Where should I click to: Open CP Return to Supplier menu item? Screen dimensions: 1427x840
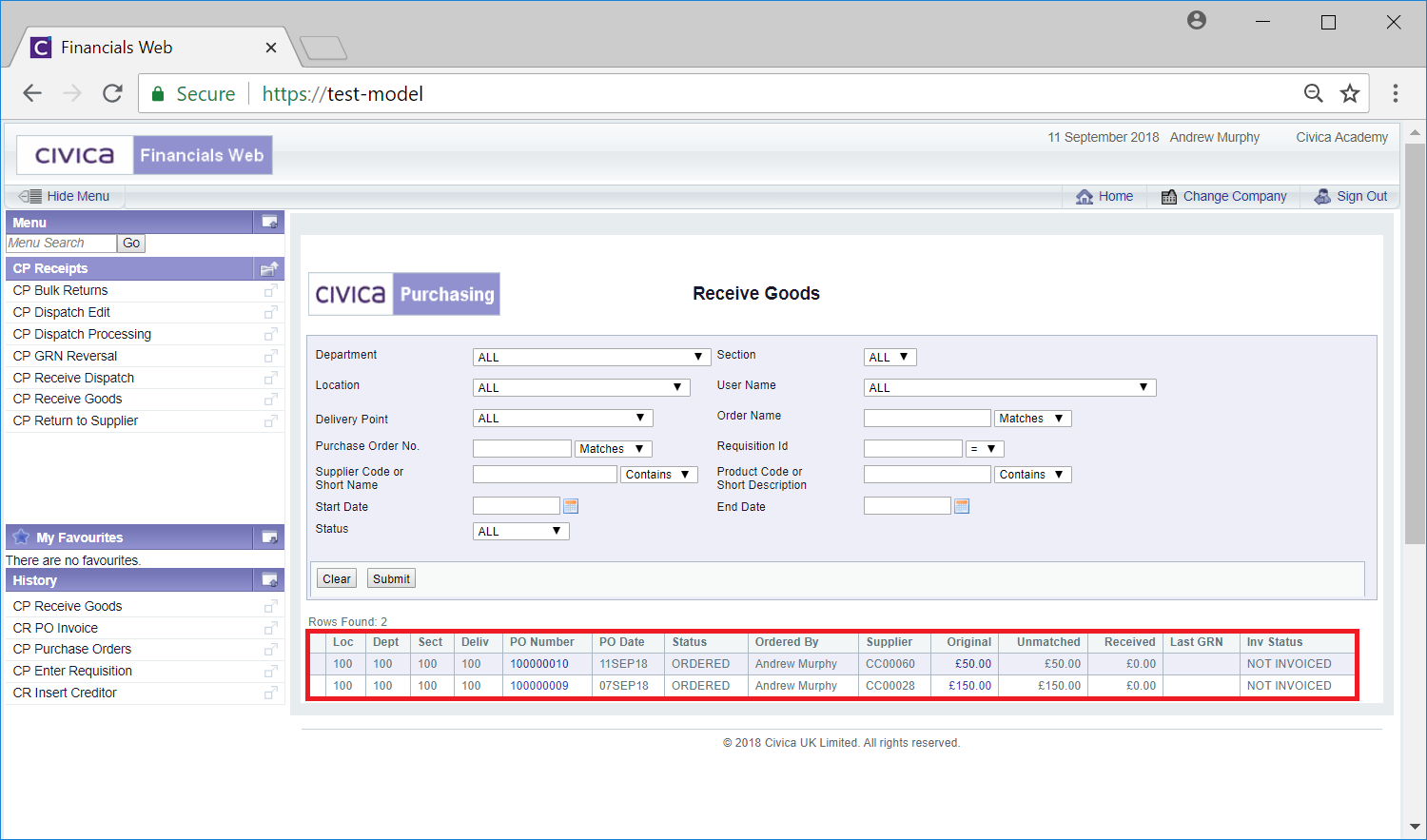coord(75,420)
